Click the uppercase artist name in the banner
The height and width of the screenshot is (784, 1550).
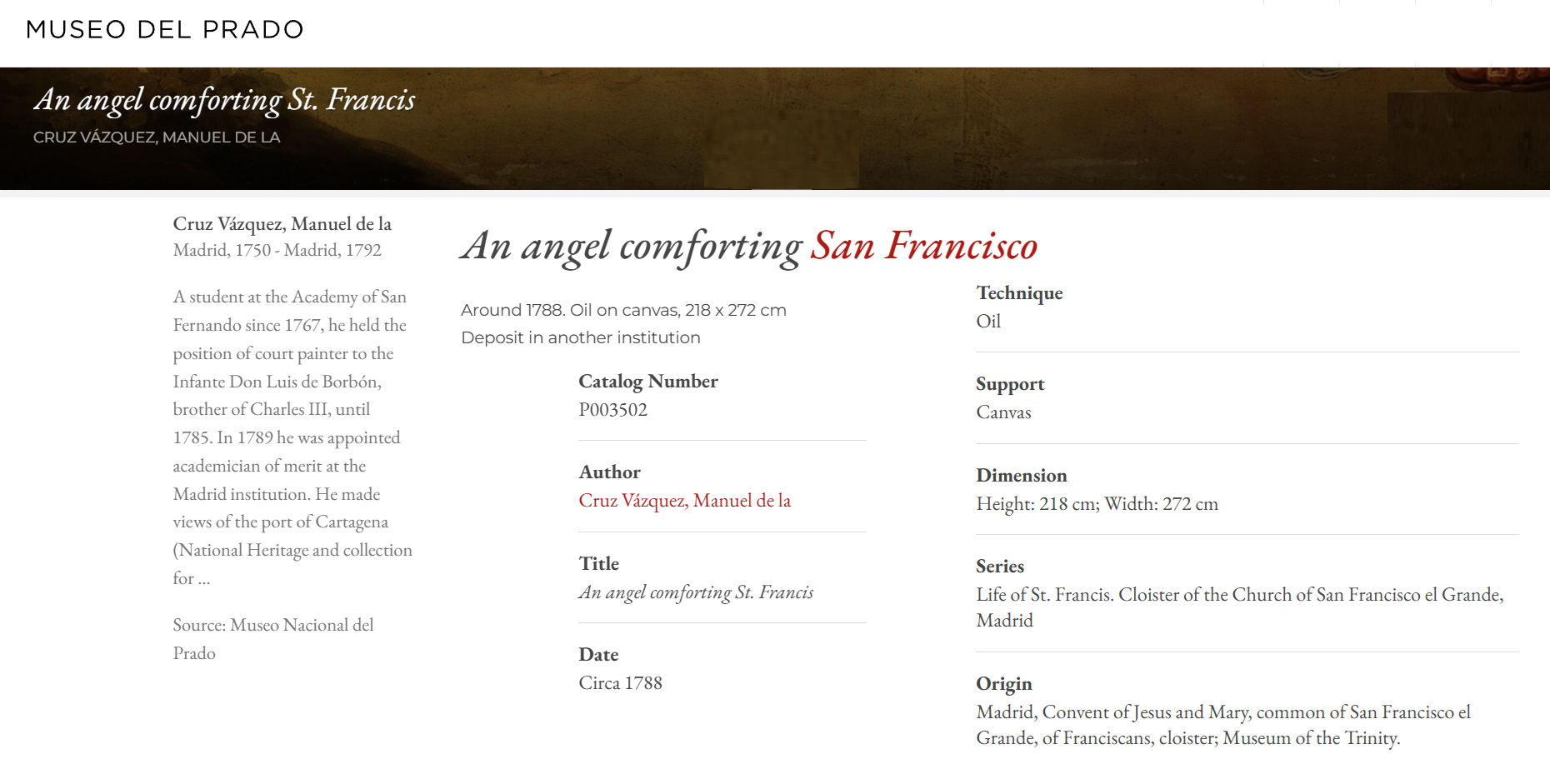tap(157, 137)
